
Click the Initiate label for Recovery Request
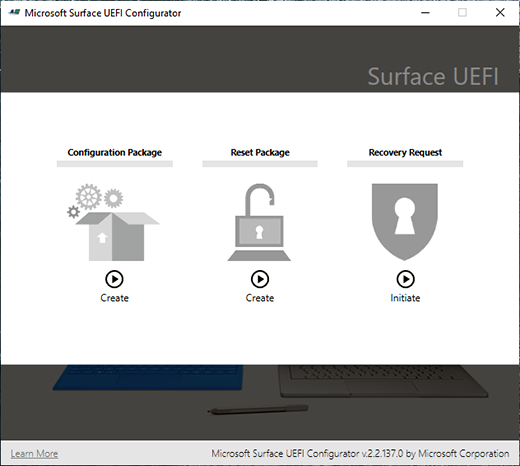coord(405,298)
